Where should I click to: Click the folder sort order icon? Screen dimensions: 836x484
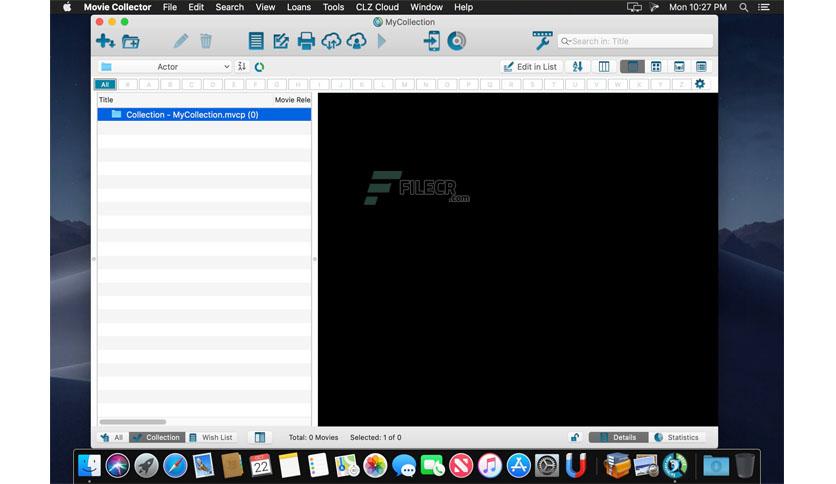click(242, 67)
